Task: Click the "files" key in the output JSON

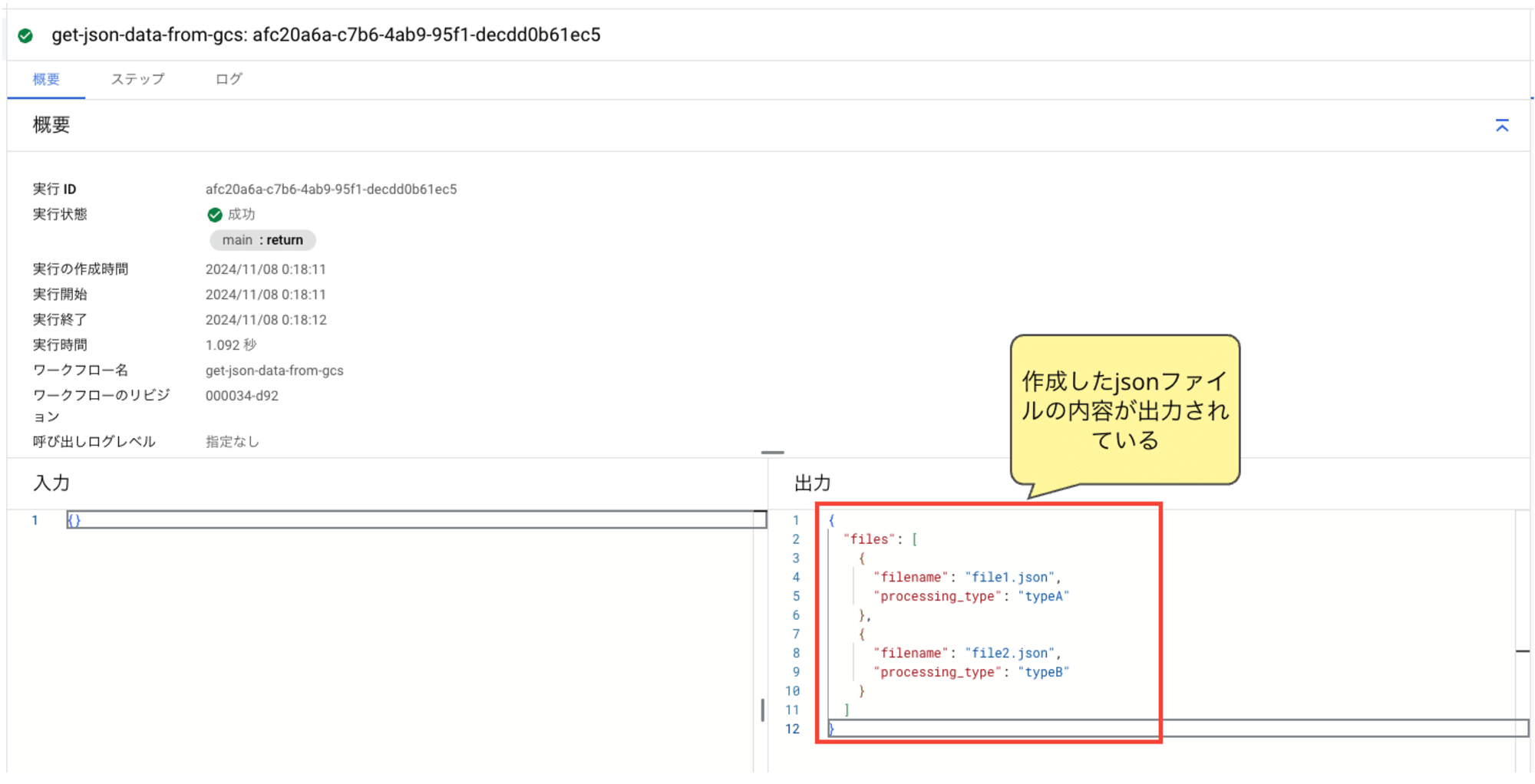Action: point(869,539)
